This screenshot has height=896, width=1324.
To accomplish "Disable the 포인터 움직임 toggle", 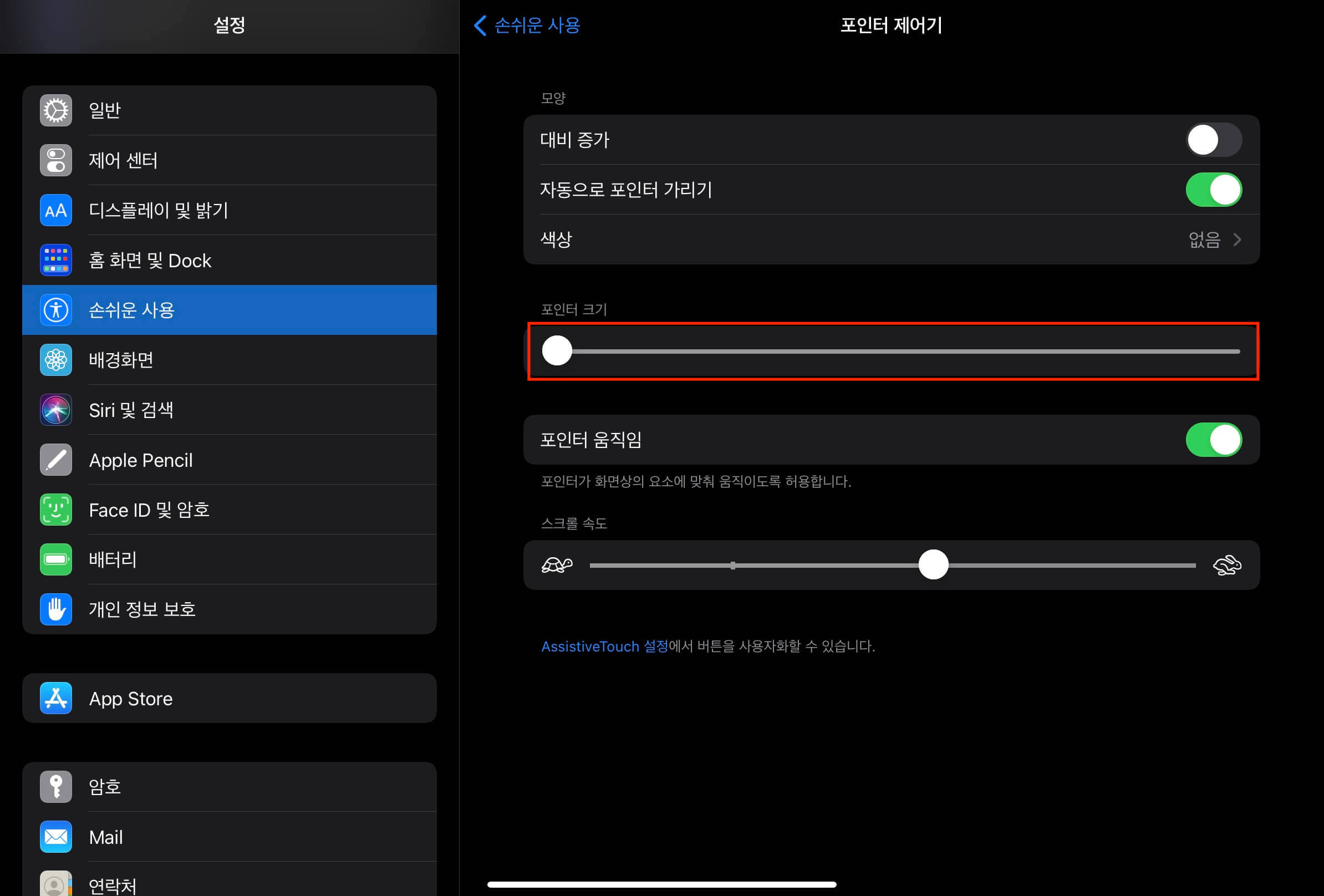I will pos(1213,440).
